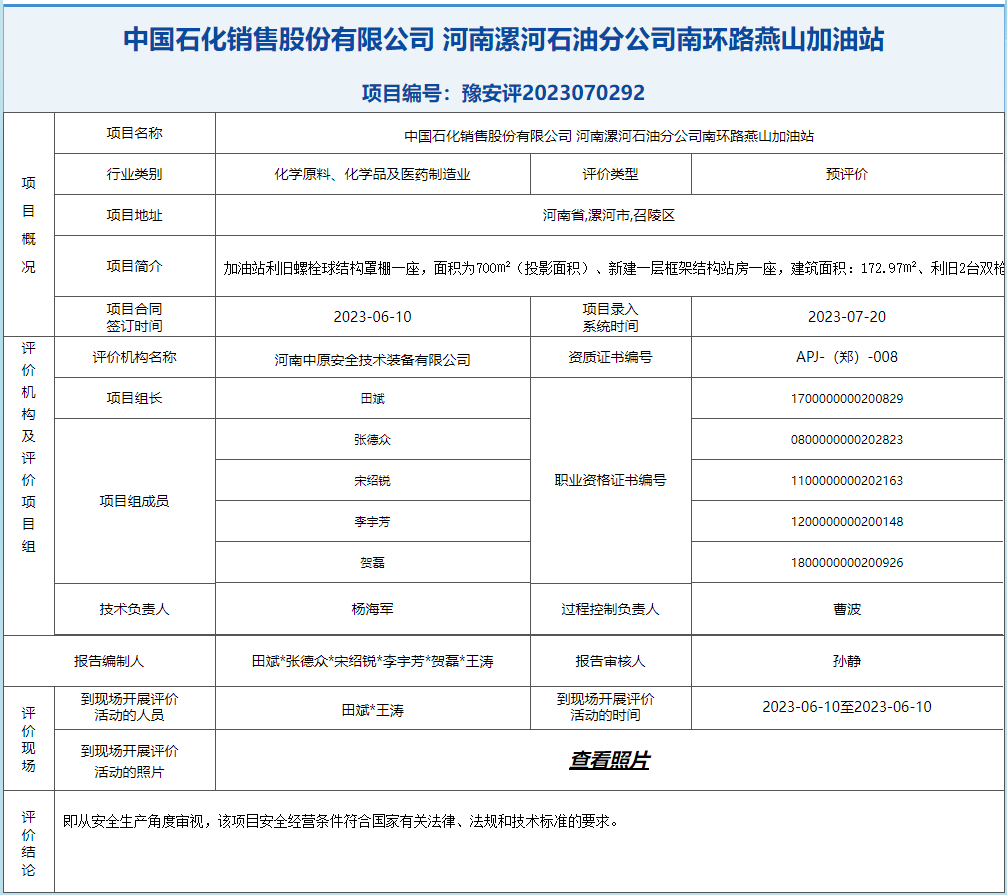Select the evaluation conclusion sentence
This screenshot has width=1007, height=895.
tap(341, 822)
